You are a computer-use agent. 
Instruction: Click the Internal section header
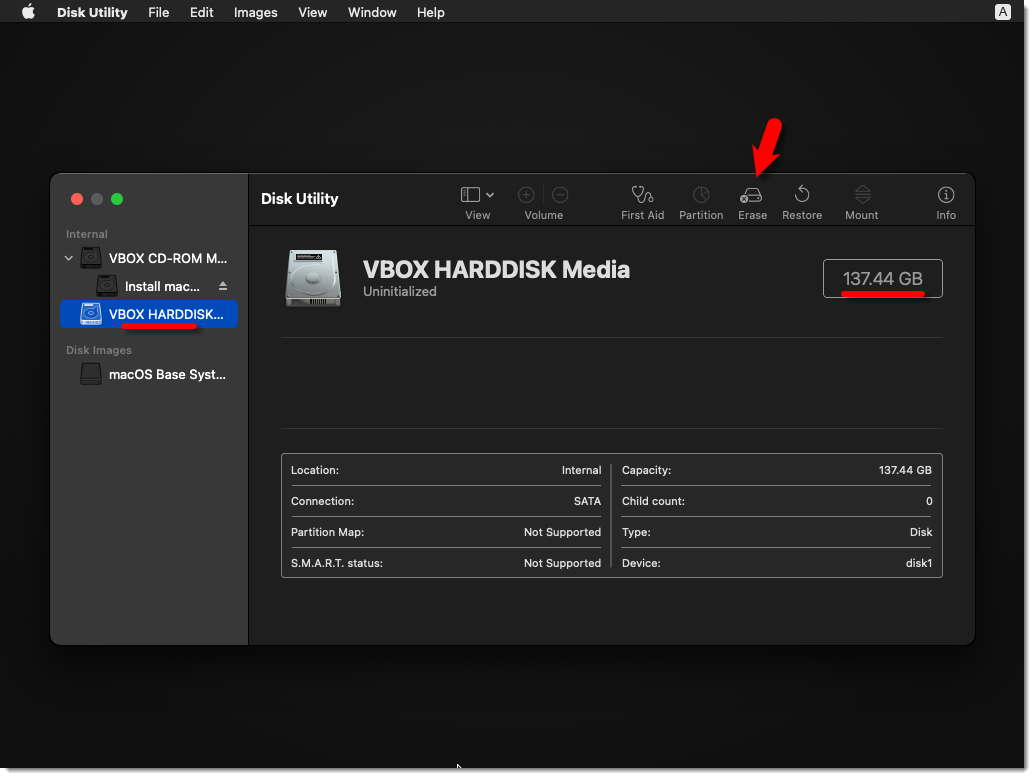[86, 234]
